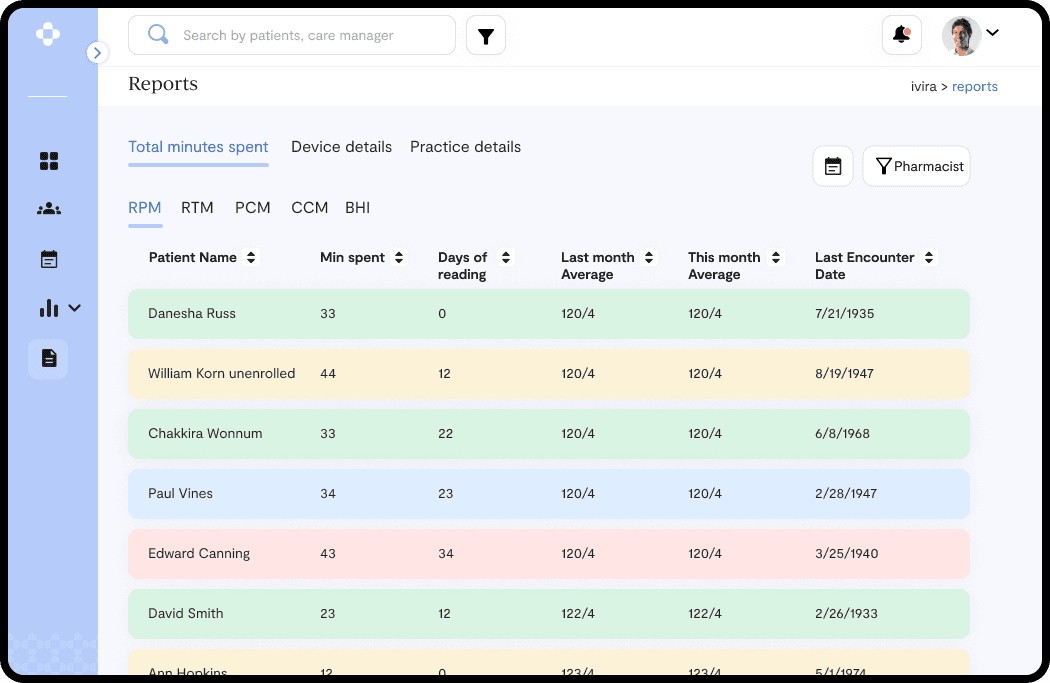Open the dashboard grid icon in sidebar
Image resolution: width=1050 pixels, height=683 pixels.
click(49, 161)
